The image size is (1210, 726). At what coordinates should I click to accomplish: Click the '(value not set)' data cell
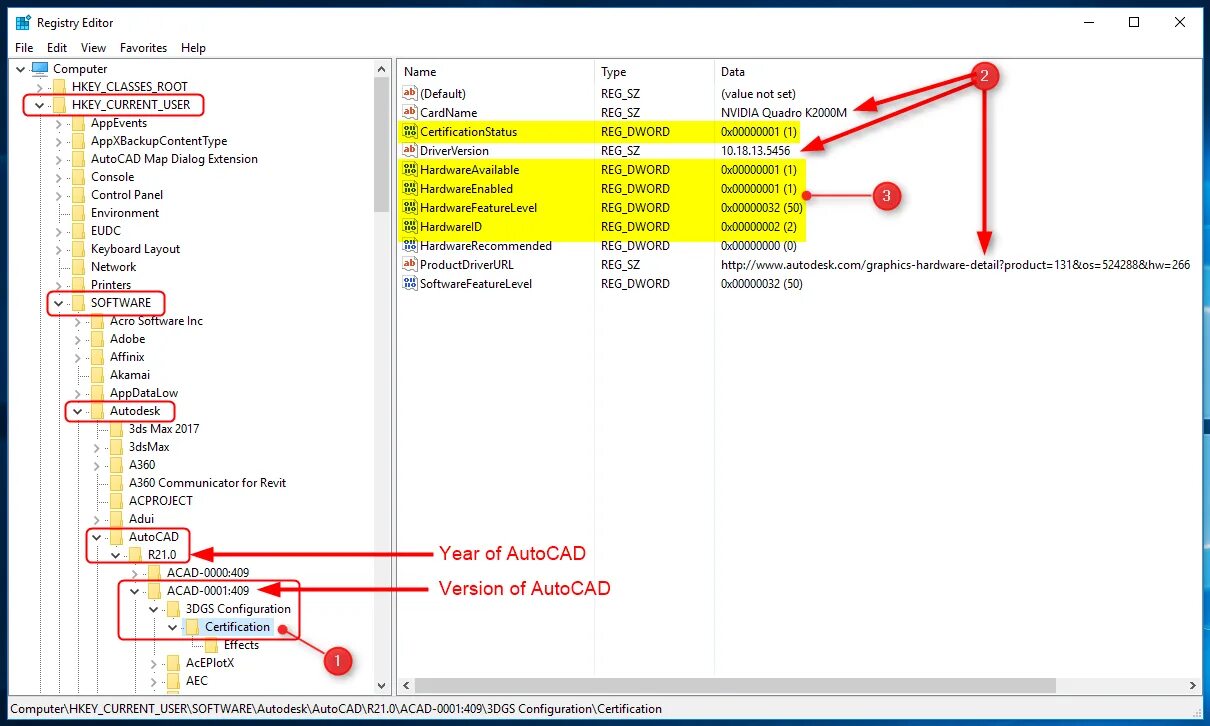(758, 93)
